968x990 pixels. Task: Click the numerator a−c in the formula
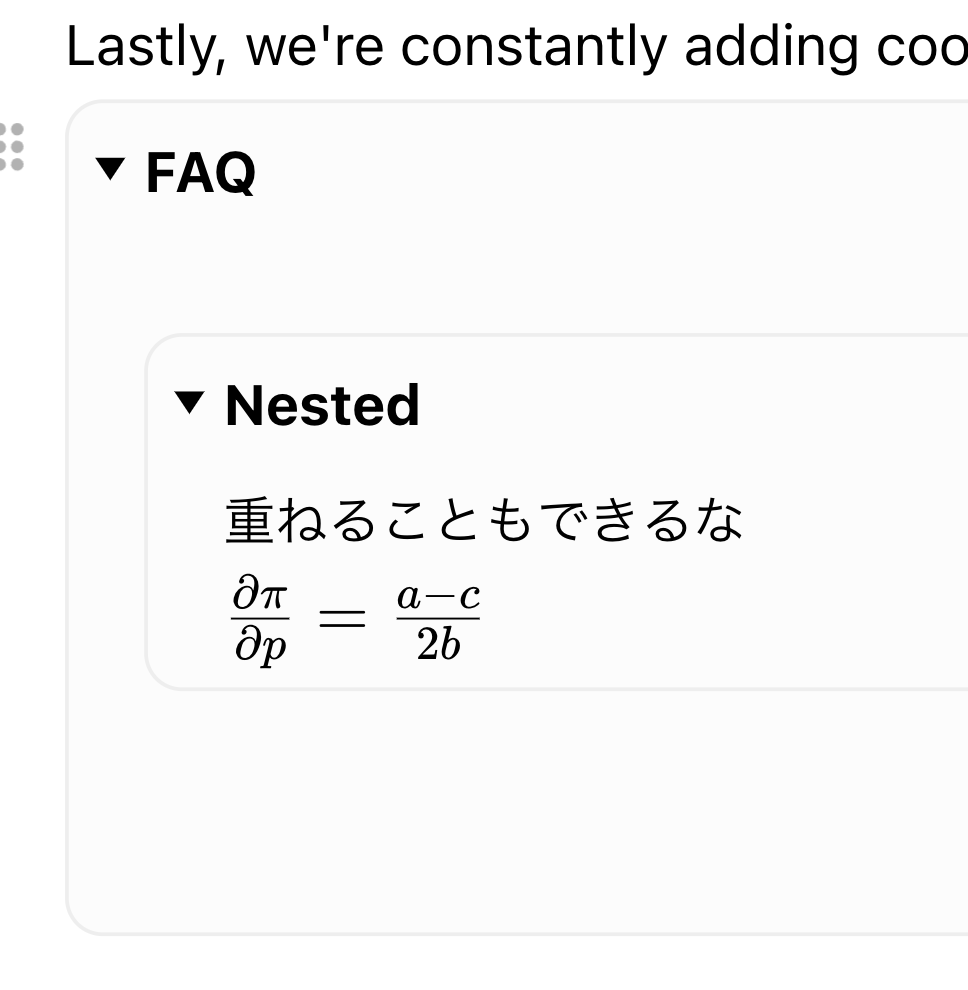pos(438,597)
